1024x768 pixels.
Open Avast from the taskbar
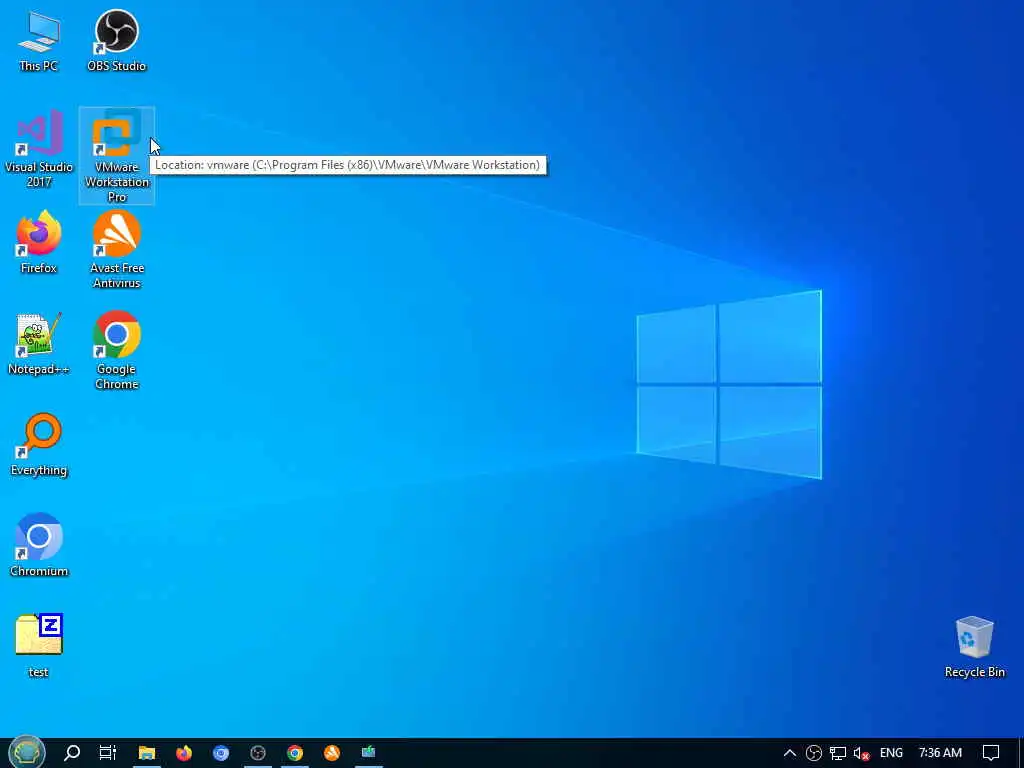(332, 753)
